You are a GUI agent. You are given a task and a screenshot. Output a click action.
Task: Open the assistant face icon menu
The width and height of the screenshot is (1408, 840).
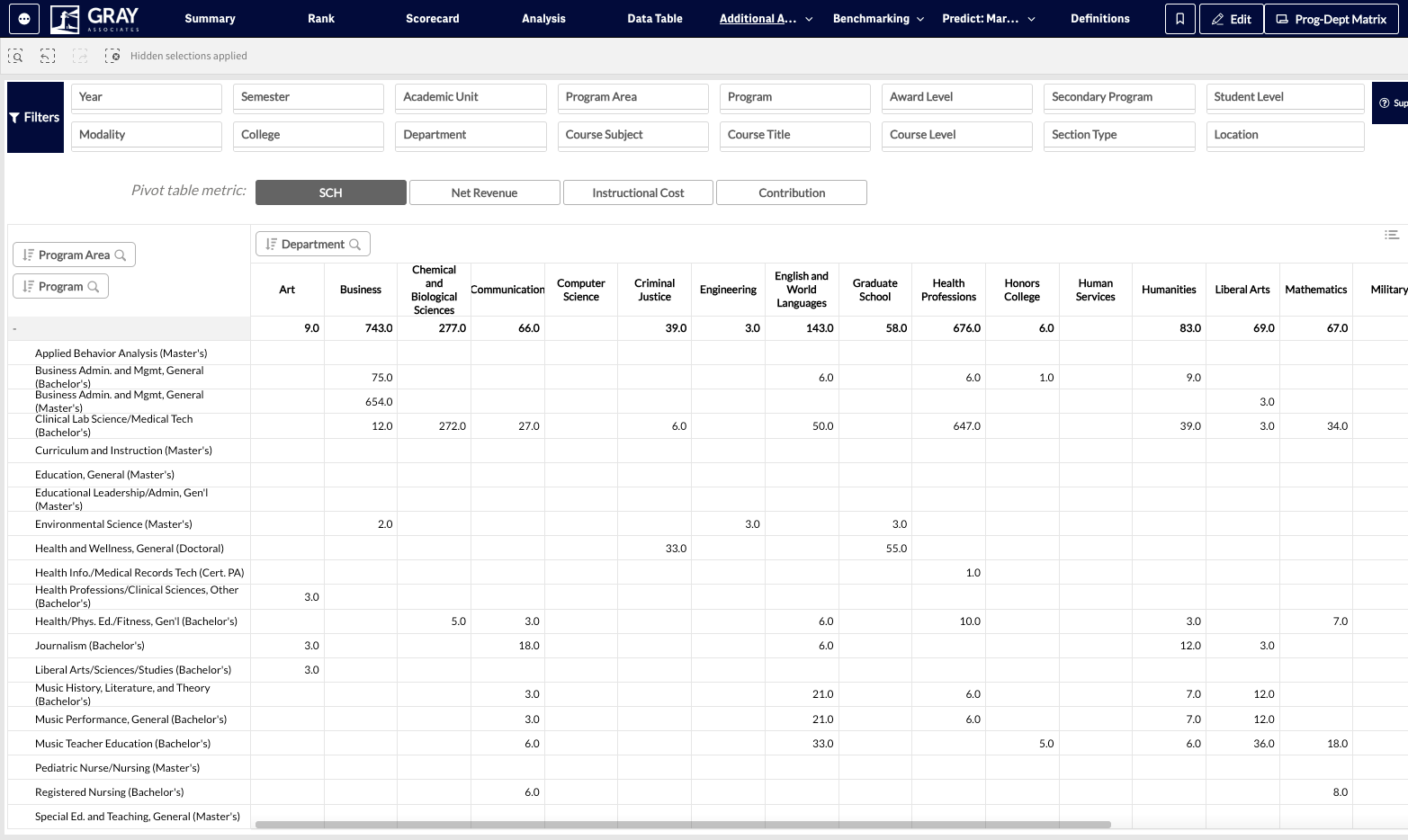click(x=24, y=18)
